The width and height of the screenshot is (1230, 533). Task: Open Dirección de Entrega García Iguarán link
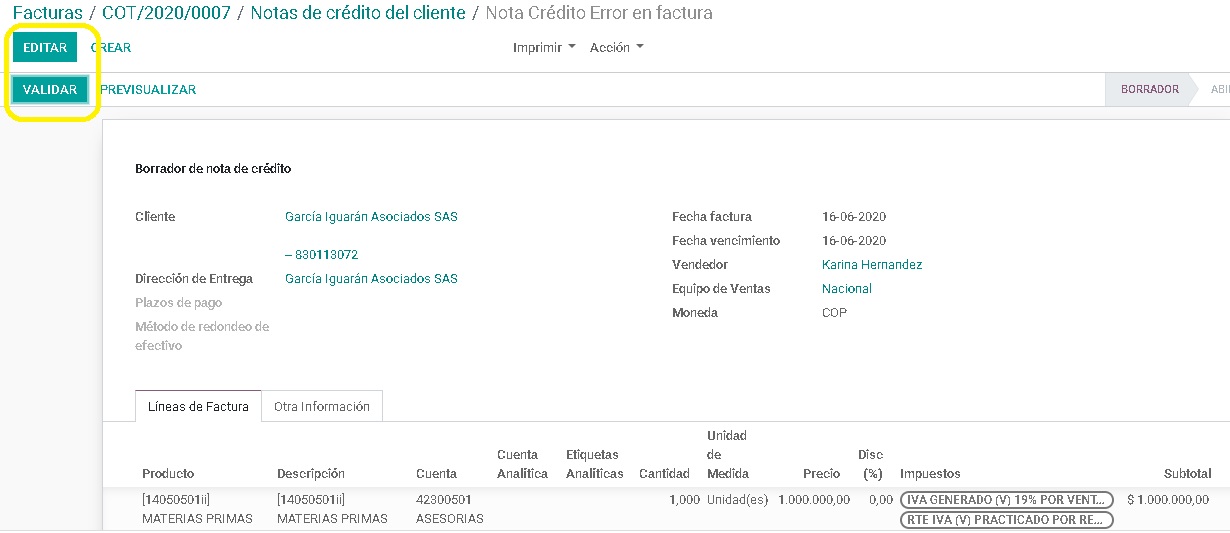pos(371,278)
